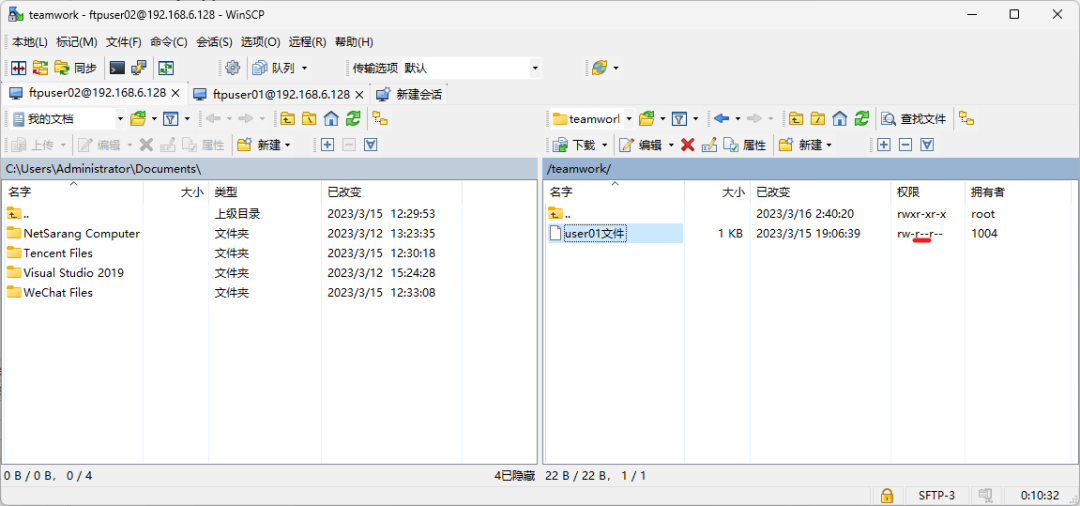
Task: Click the keep remote directory up to date icon
Action: coord(166,68)
